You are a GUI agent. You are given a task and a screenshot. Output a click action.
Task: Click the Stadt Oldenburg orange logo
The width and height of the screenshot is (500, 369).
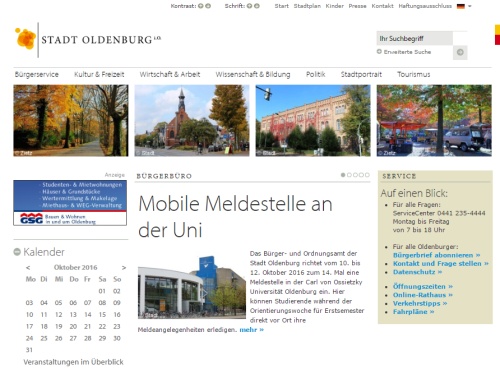pos(25,39)
